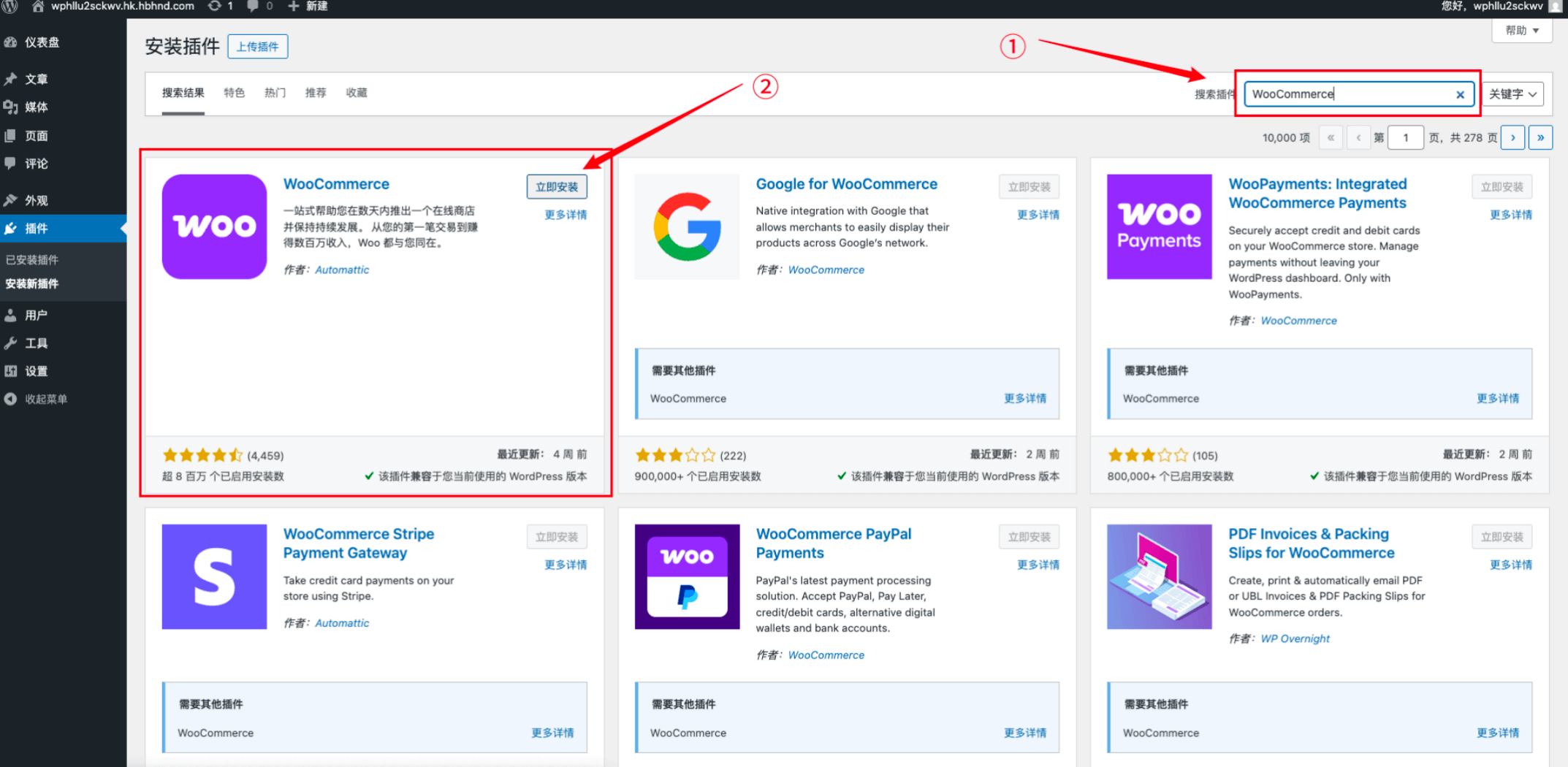Click the Google for WooCommerce logo
1568x767 pixels.
687,226
